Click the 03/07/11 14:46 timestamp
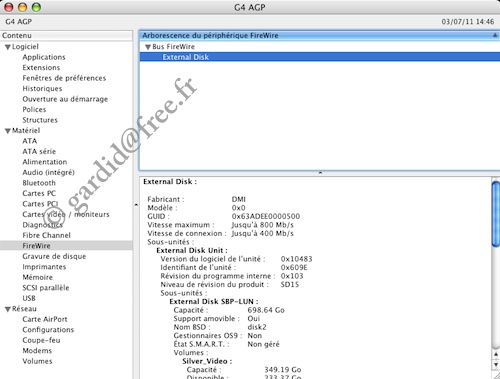 [468, 22]
